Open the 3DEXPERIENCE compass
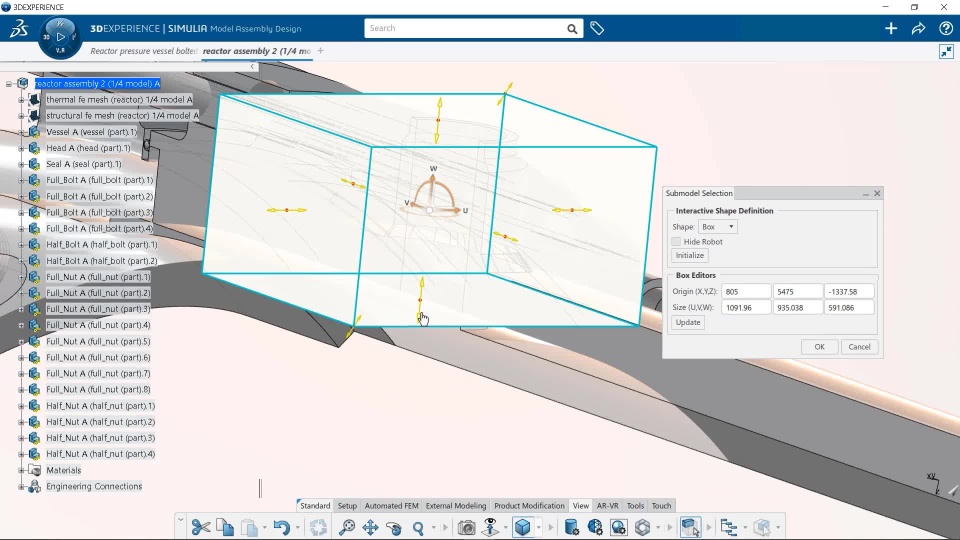The width and height of the screenshot is (960, 540). (60, 37)
